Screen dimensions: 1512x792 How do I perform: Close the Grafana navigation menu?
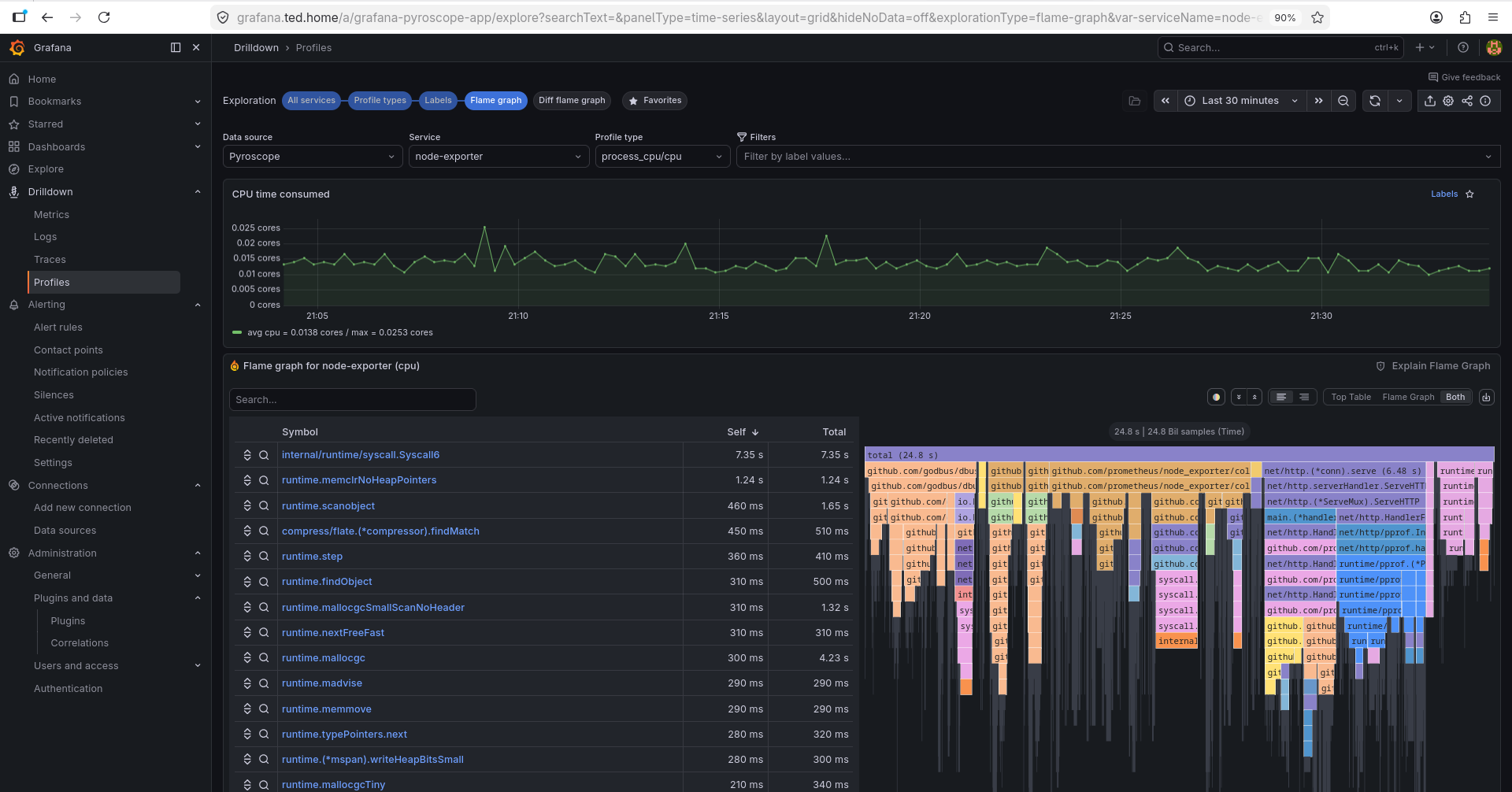click(x=196, y=48)
